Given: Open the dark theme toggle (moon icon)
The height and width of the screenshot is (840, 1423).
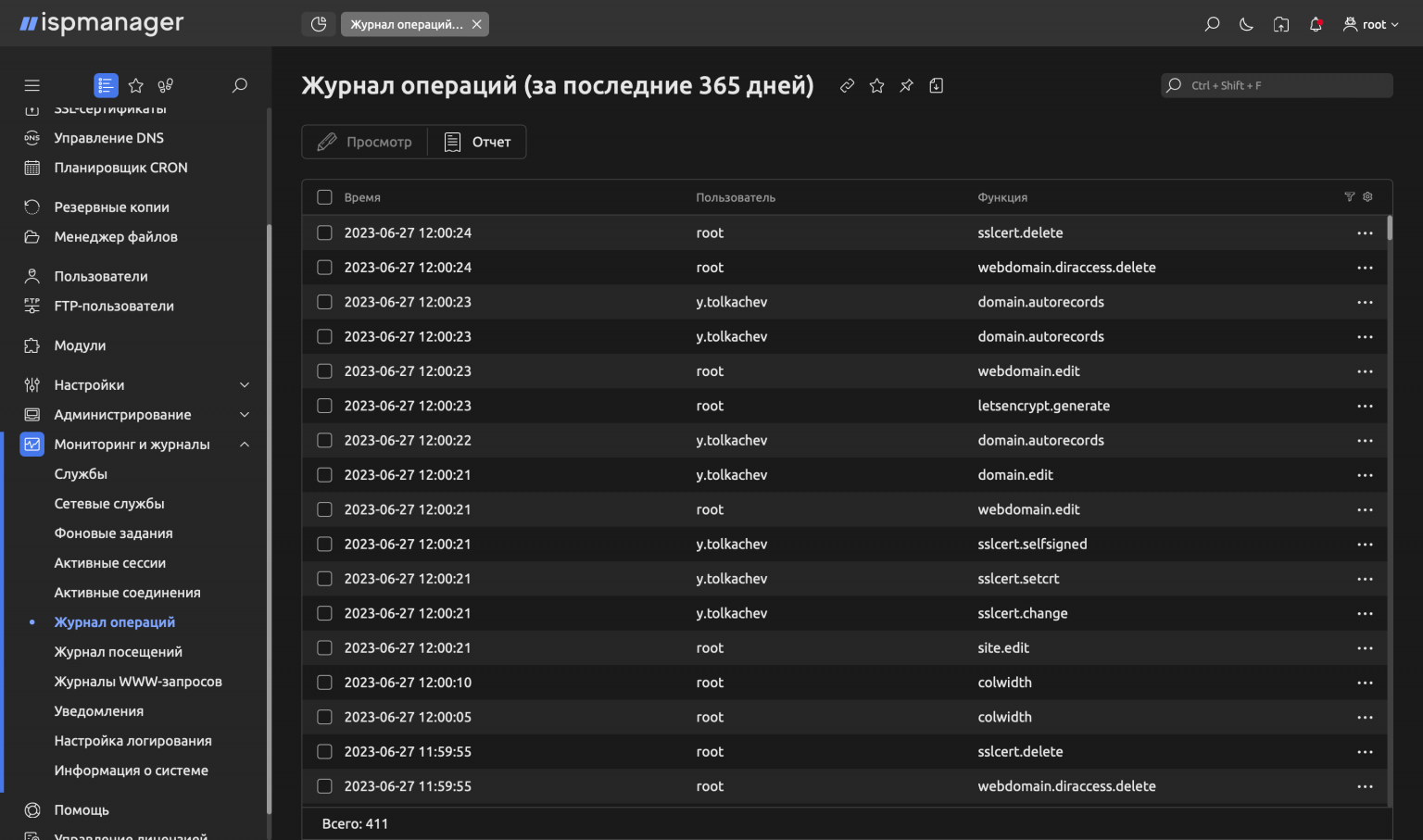Looking at the screenshot, I should [x=1246, y=24].
